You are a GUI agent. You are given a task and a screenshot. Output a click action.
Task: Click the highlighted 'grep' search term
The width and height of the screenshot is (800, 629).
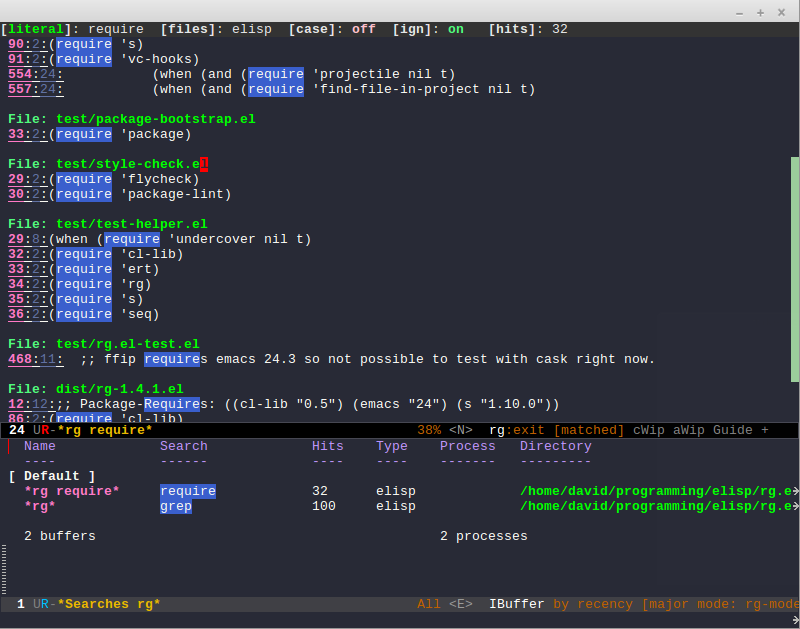176,506
